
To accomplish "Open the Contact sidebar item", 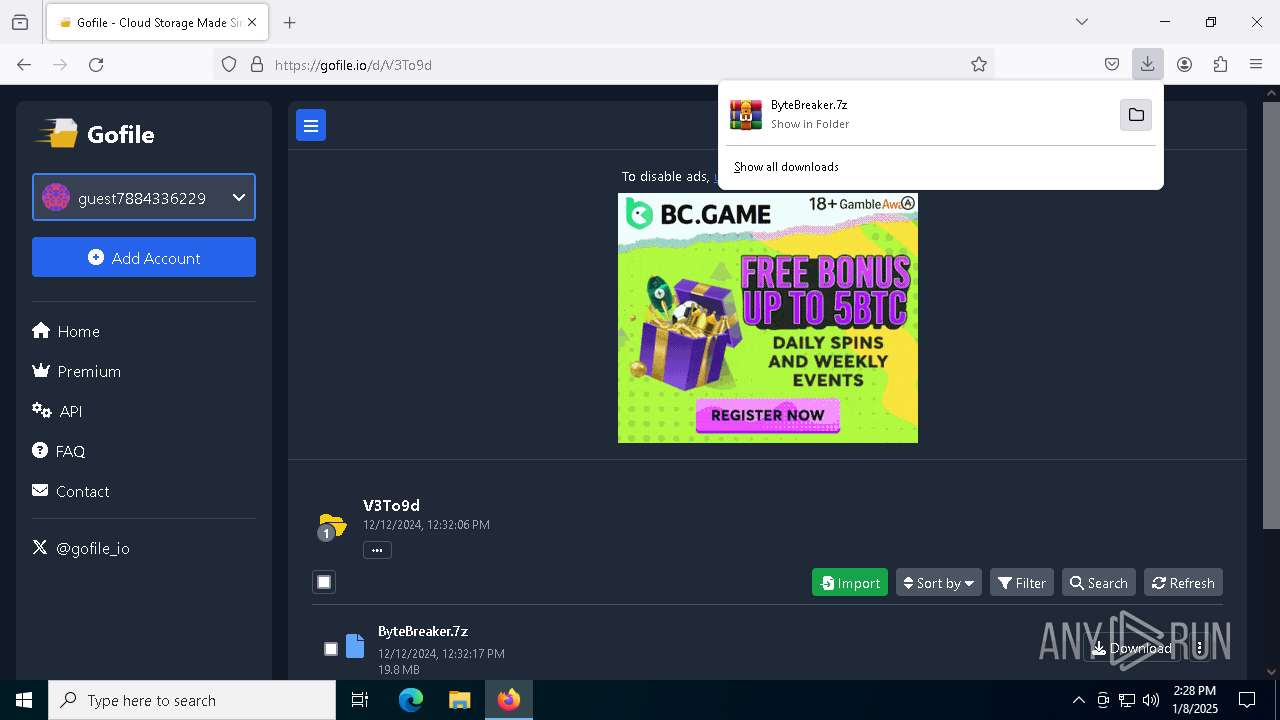I will 71,491.
